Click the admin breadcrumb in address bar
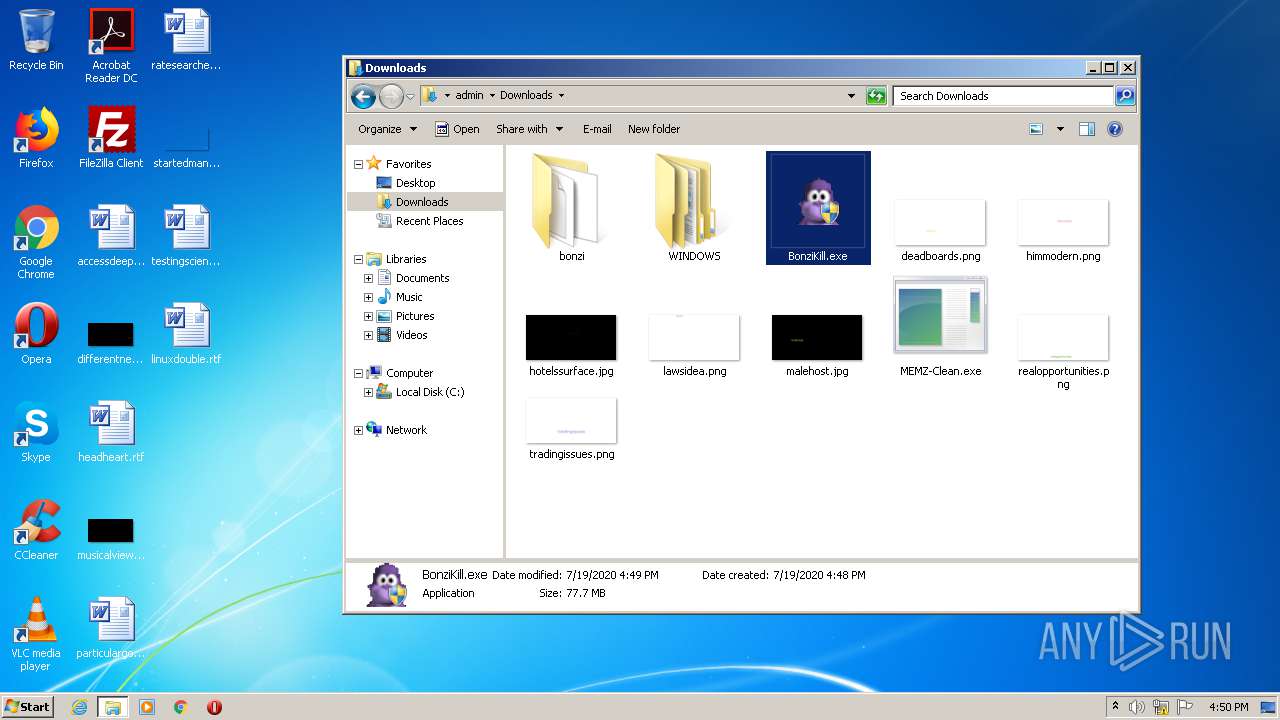 (469, 96)
